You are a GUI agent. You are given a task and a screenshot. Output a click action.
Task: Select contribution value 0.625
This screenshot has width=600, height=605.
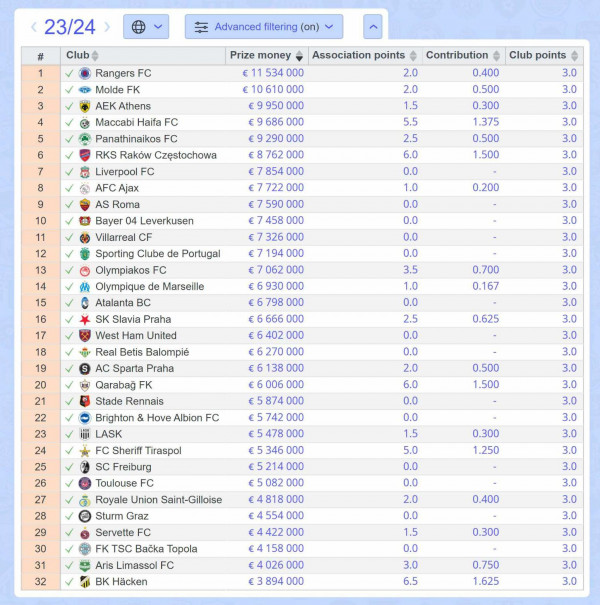click(485, 319)
